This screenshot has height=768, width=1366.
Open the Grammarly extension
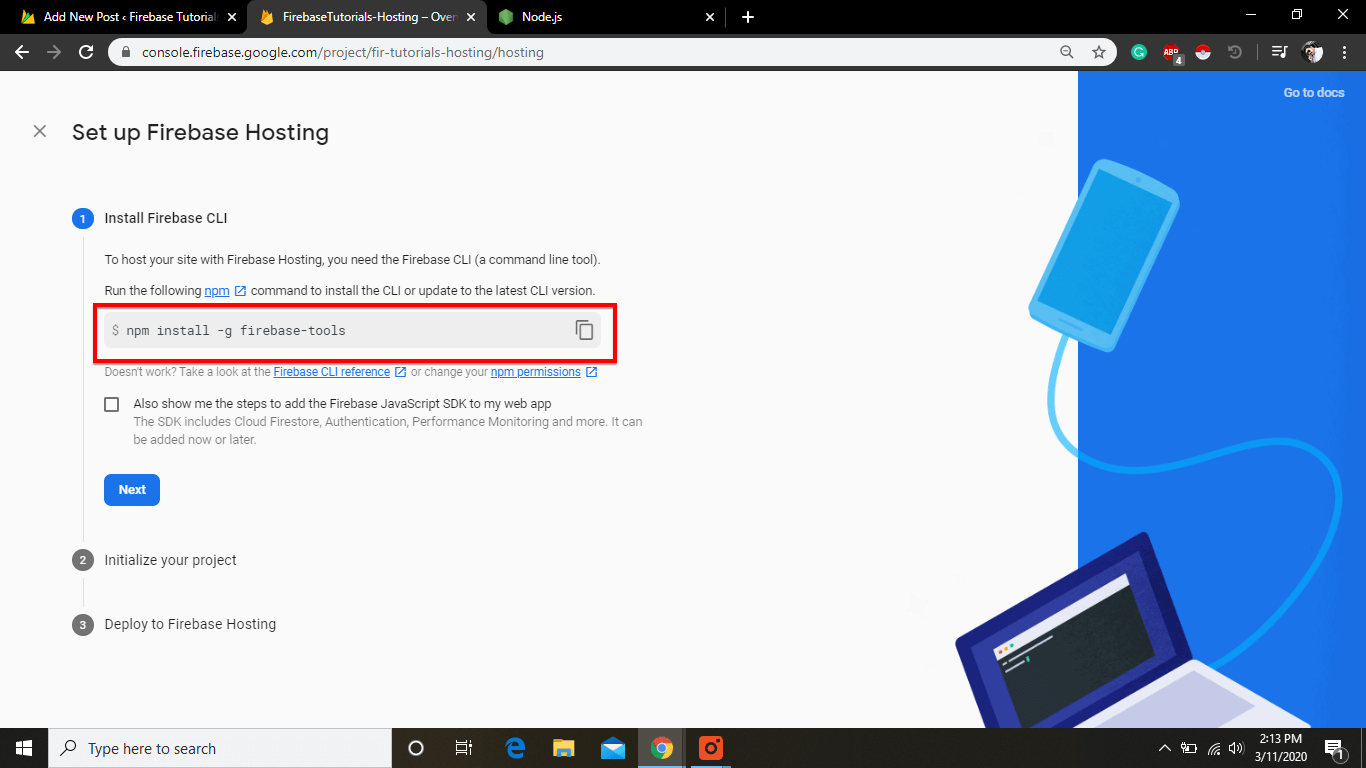coord(1139,52)
